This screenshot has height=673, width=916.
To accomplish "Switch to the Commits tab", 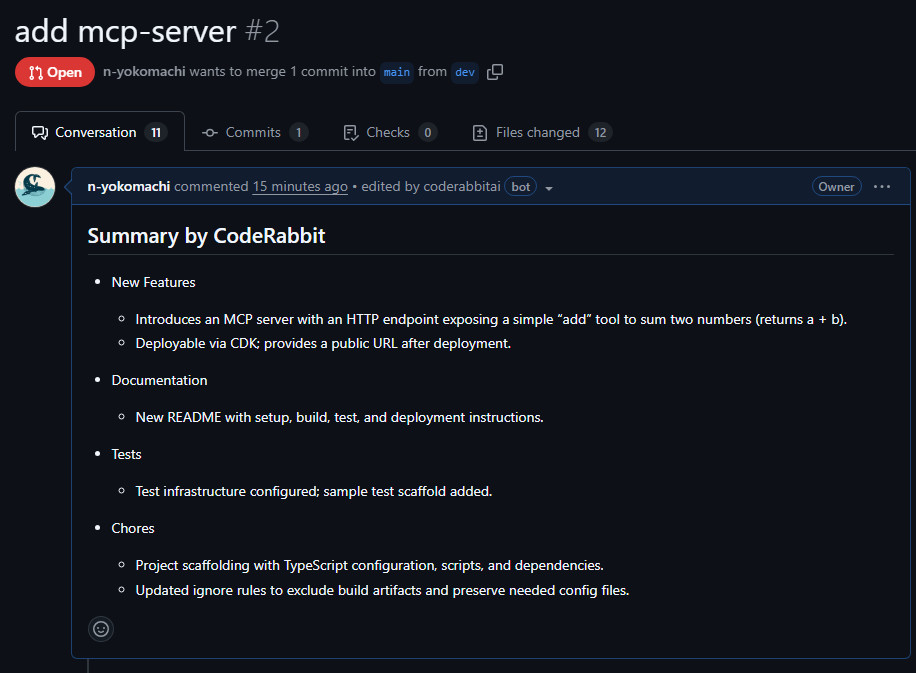I will [x=255, y=133].
